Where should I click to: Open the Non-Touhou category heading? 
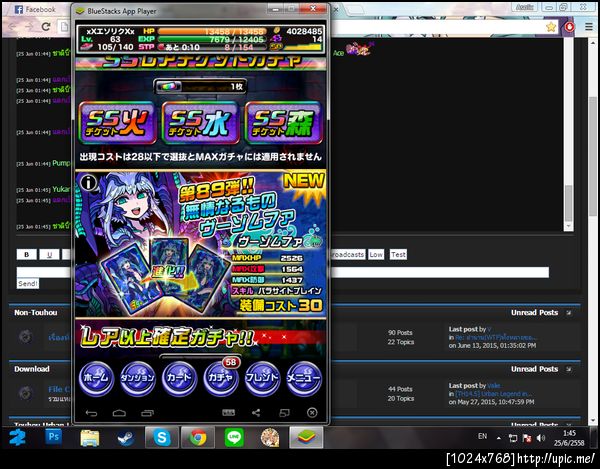(x=36, y=313)
